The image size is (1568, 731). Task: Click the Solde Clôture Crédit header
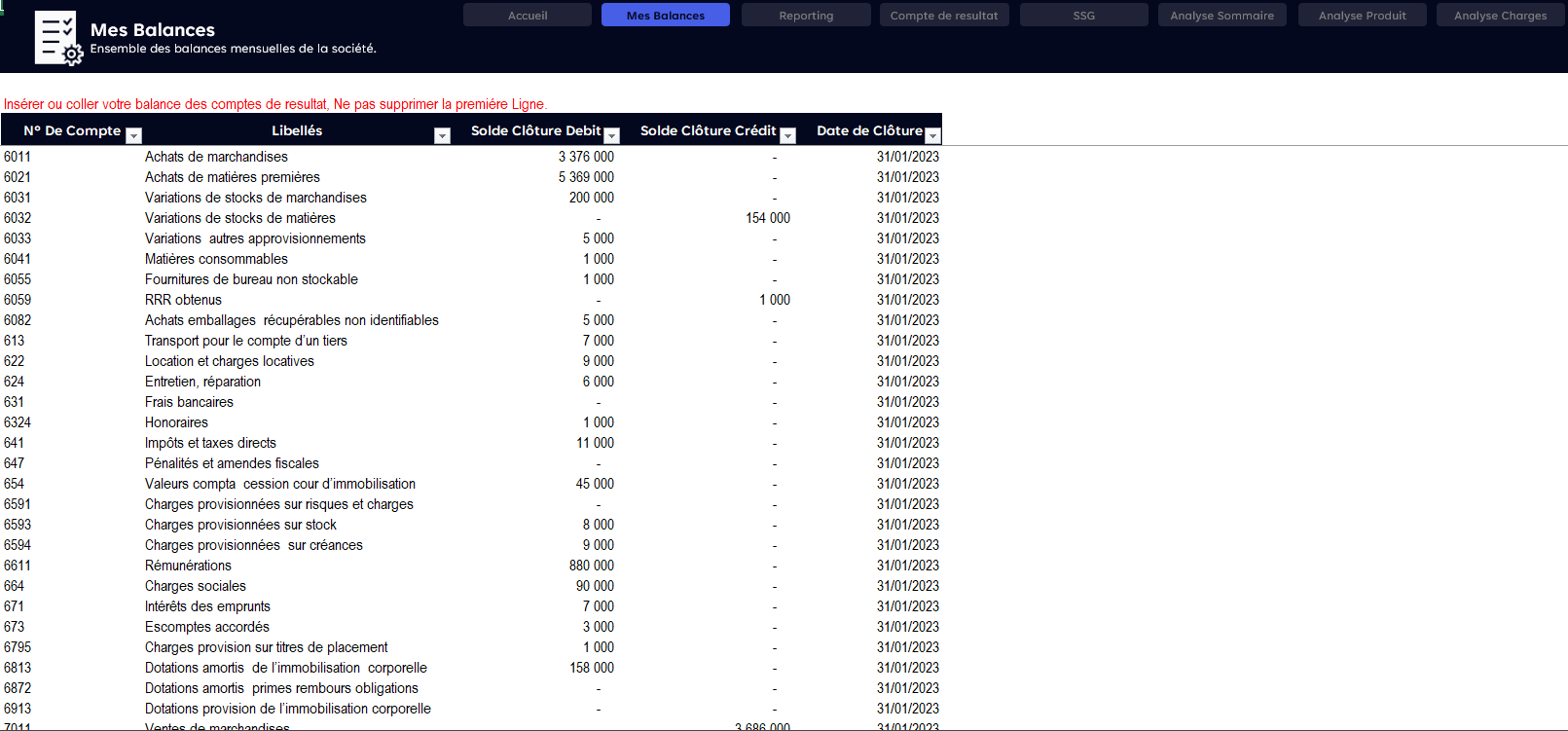tap(709, 130)
